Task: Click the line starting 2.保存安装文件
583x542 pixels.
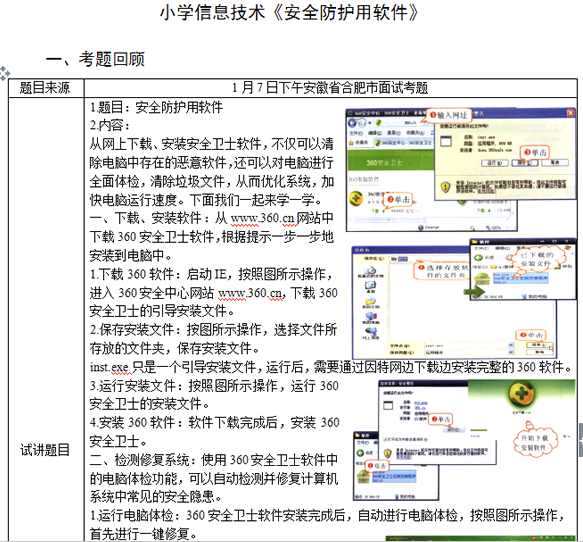Action: click(x=213, y=330)
